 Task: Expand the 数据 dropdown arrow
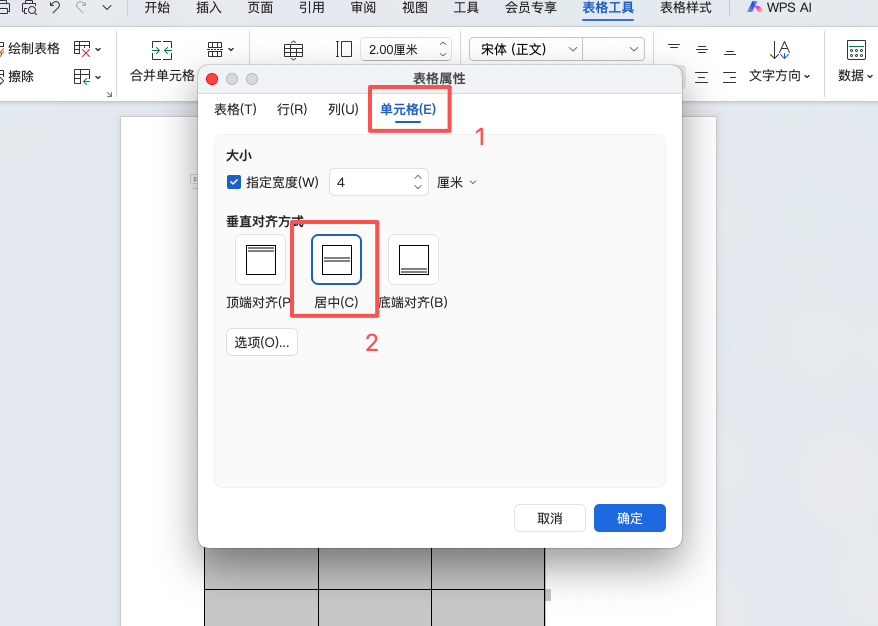870,77
